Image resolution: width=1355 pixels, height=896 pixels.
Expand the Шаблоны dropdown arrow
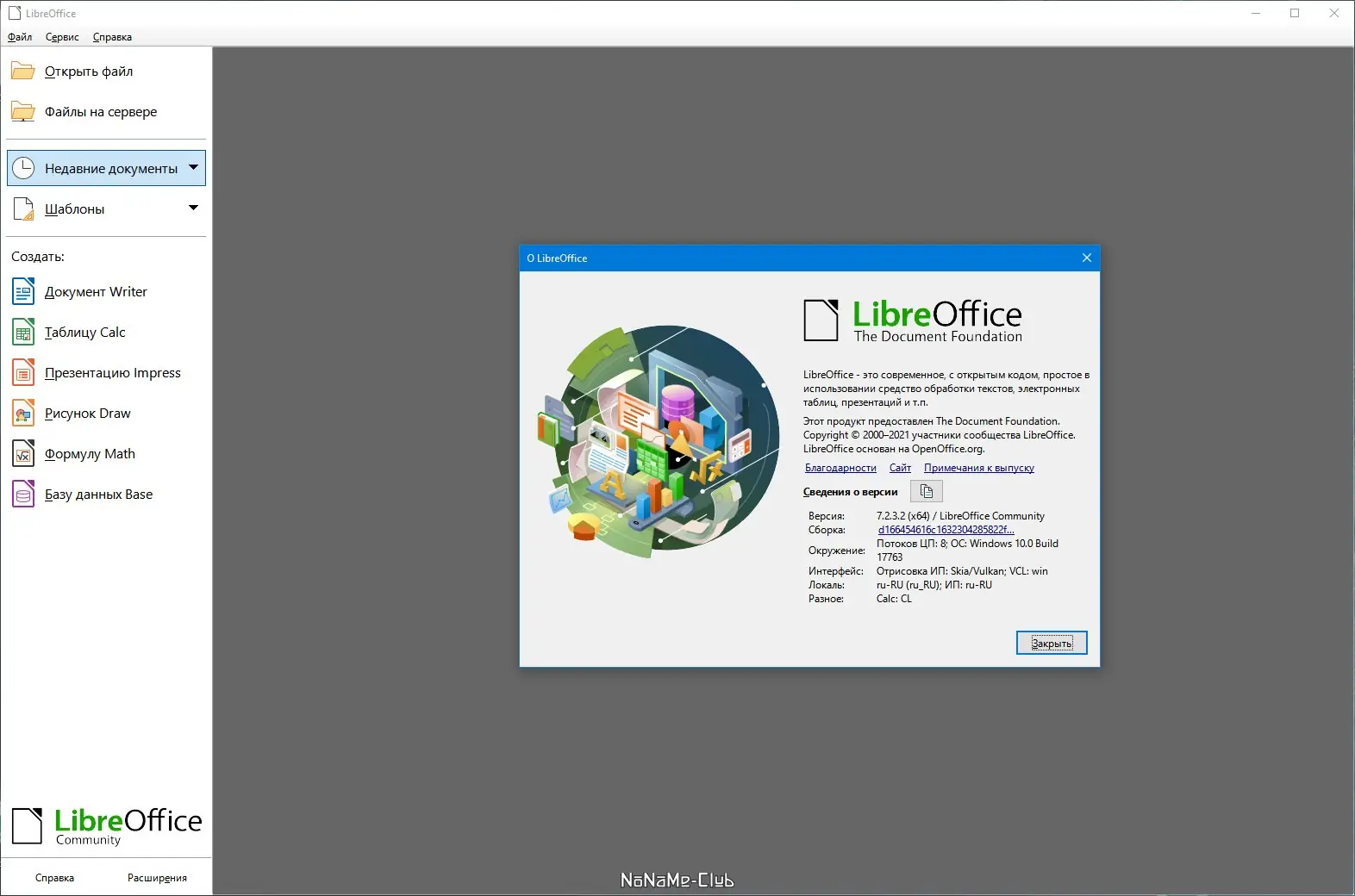click(x=193, y=208)
